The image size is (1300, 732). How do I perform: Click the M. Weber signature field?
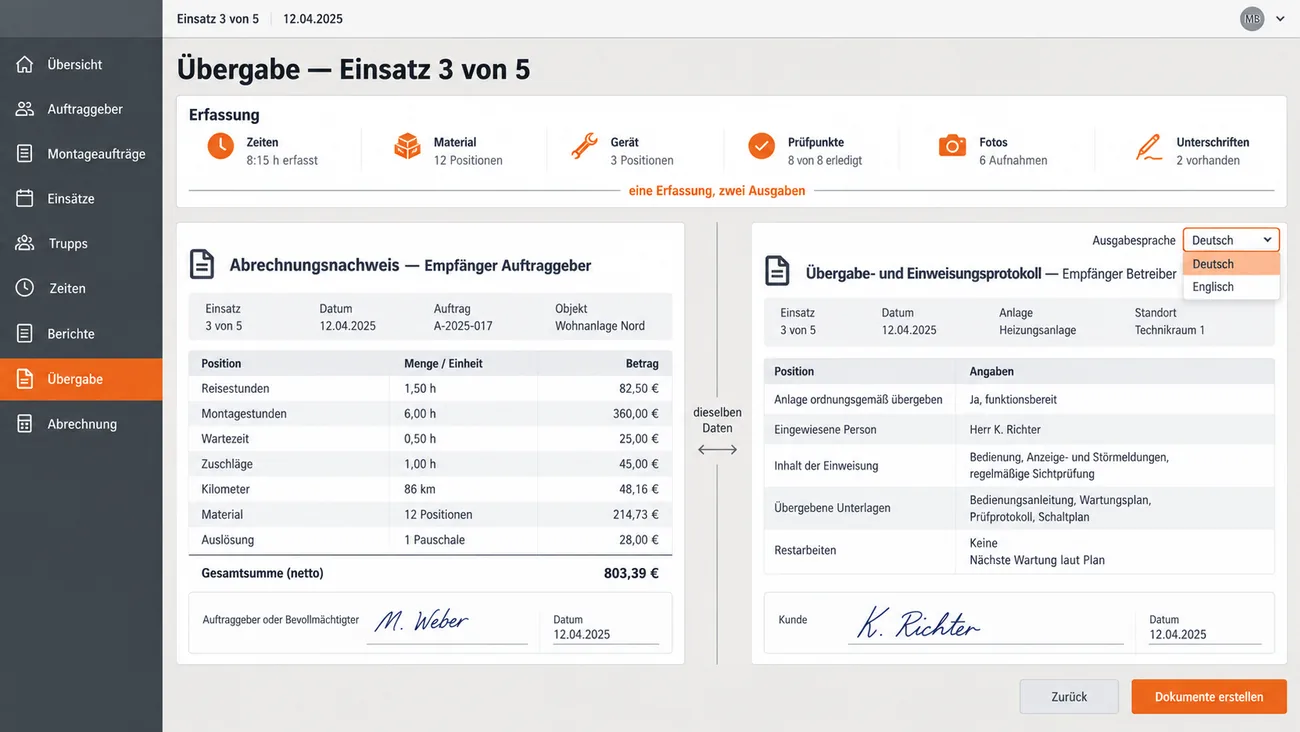point(447,623)
